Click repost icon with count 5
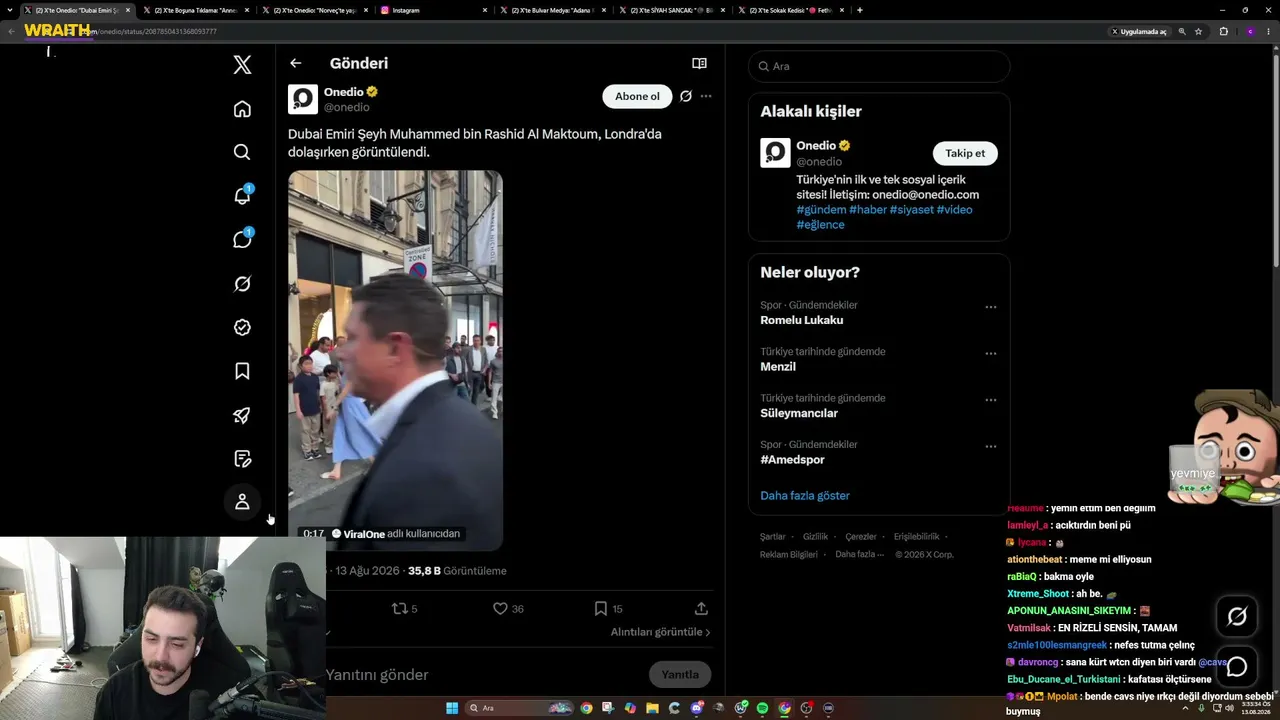The width and height of the screenshot is (1280, 720). pos(404,608)
